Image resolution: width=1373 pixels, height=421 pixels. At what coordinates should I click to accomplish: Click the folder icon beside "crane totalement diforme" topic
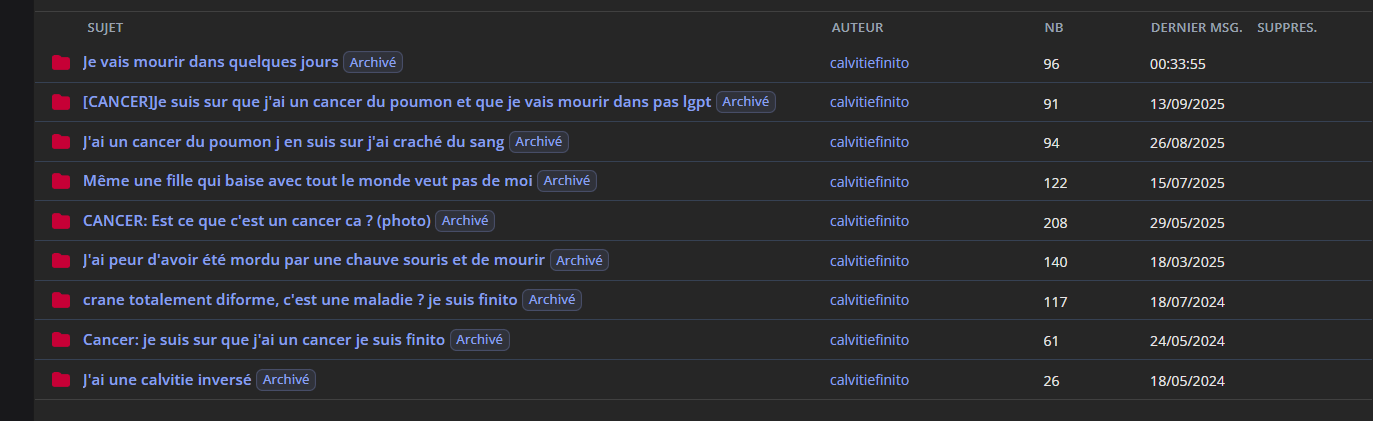coord(61,300)
